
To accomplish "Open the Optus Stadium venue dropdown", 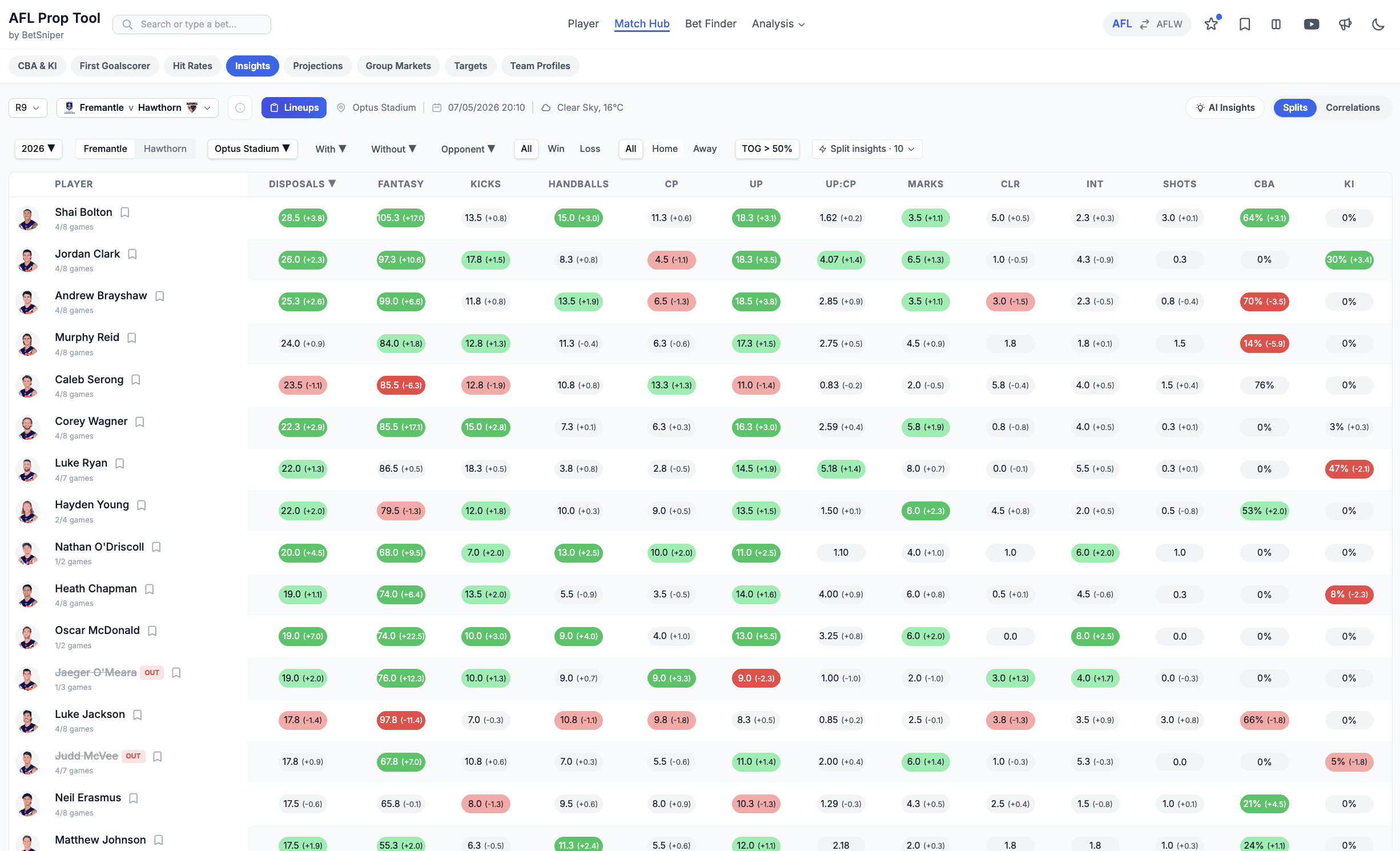I will (252, 148).
